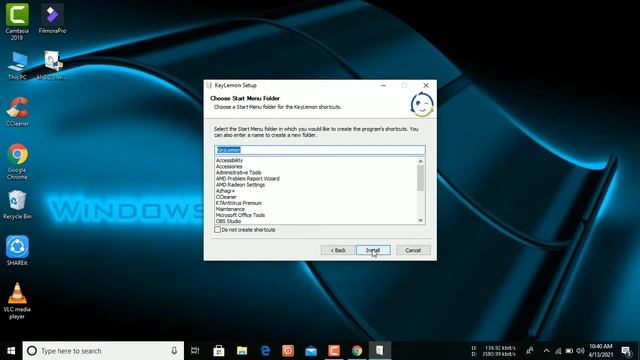Select the KeyLemon Setup taskbar item
The width and height of the screenshot is (640, 360).
coord(380,351)
